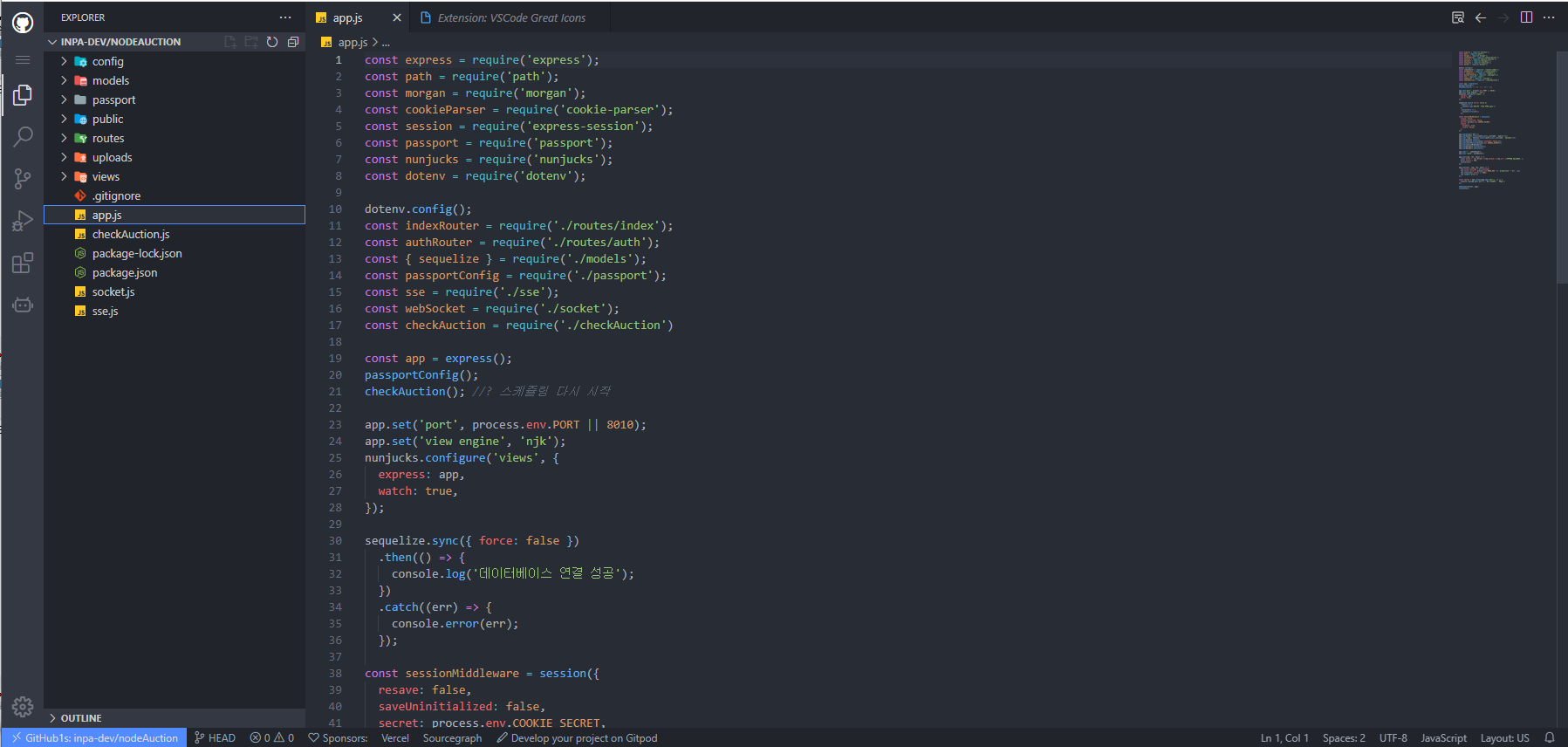This screenshot has height=747, width=1568.
Task: Click the New File icon in the explorer header
Action: click(x=230, y=42)
